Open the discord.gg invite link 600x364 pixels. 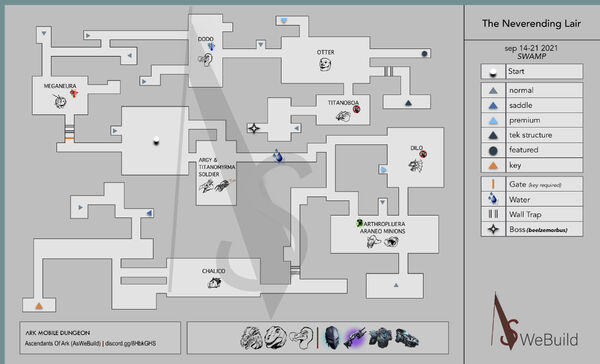tap(130, 343)
